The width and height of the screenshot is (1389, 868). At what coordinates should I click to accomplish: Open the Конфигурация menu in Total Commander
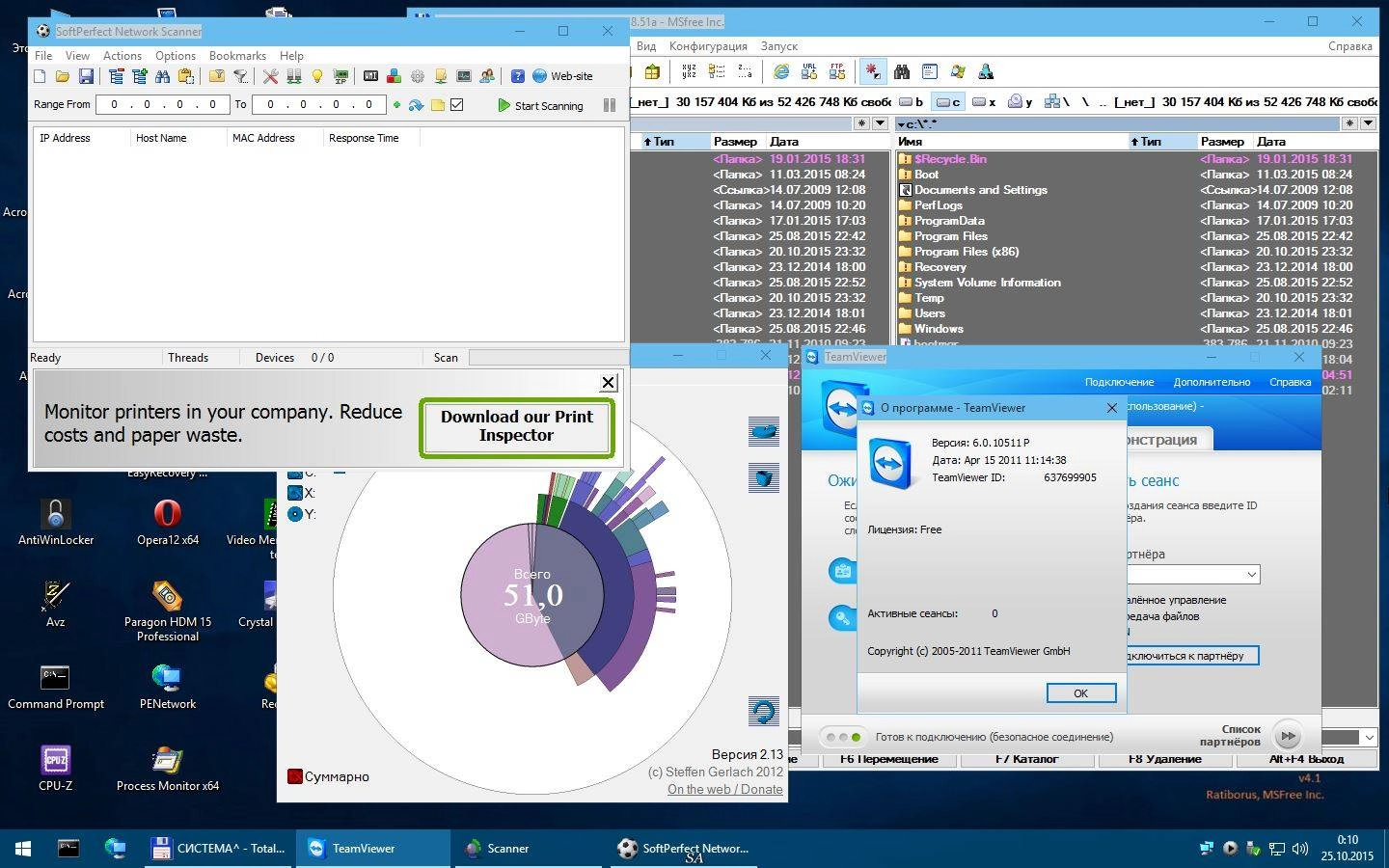coord(708,46)
